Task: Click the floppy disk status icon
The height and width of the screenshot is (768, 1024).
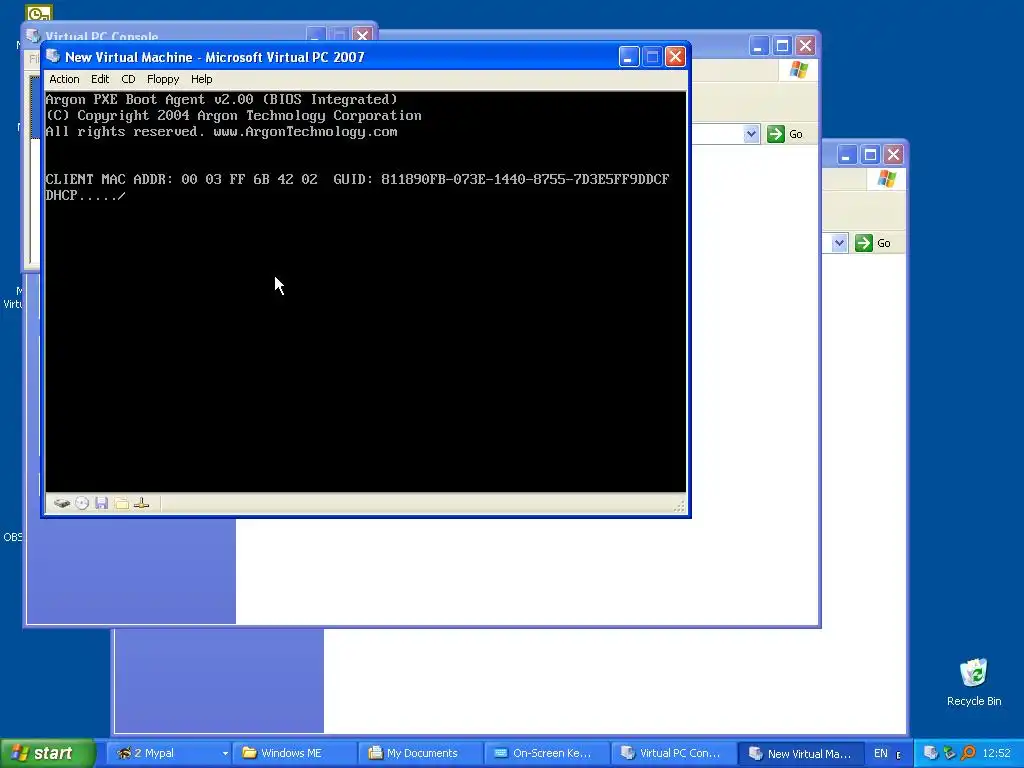Action: coord(101,503)
